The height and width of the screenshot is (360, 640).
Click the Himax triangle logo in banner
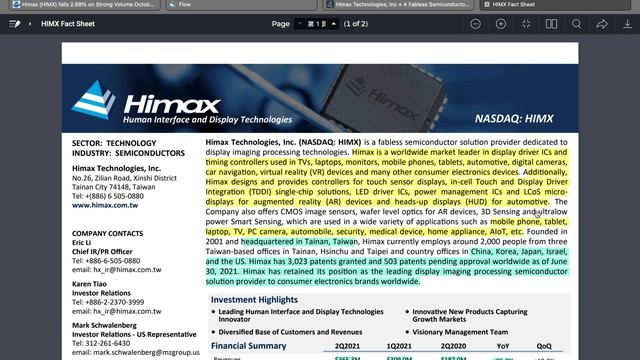[x=93, y=100]
